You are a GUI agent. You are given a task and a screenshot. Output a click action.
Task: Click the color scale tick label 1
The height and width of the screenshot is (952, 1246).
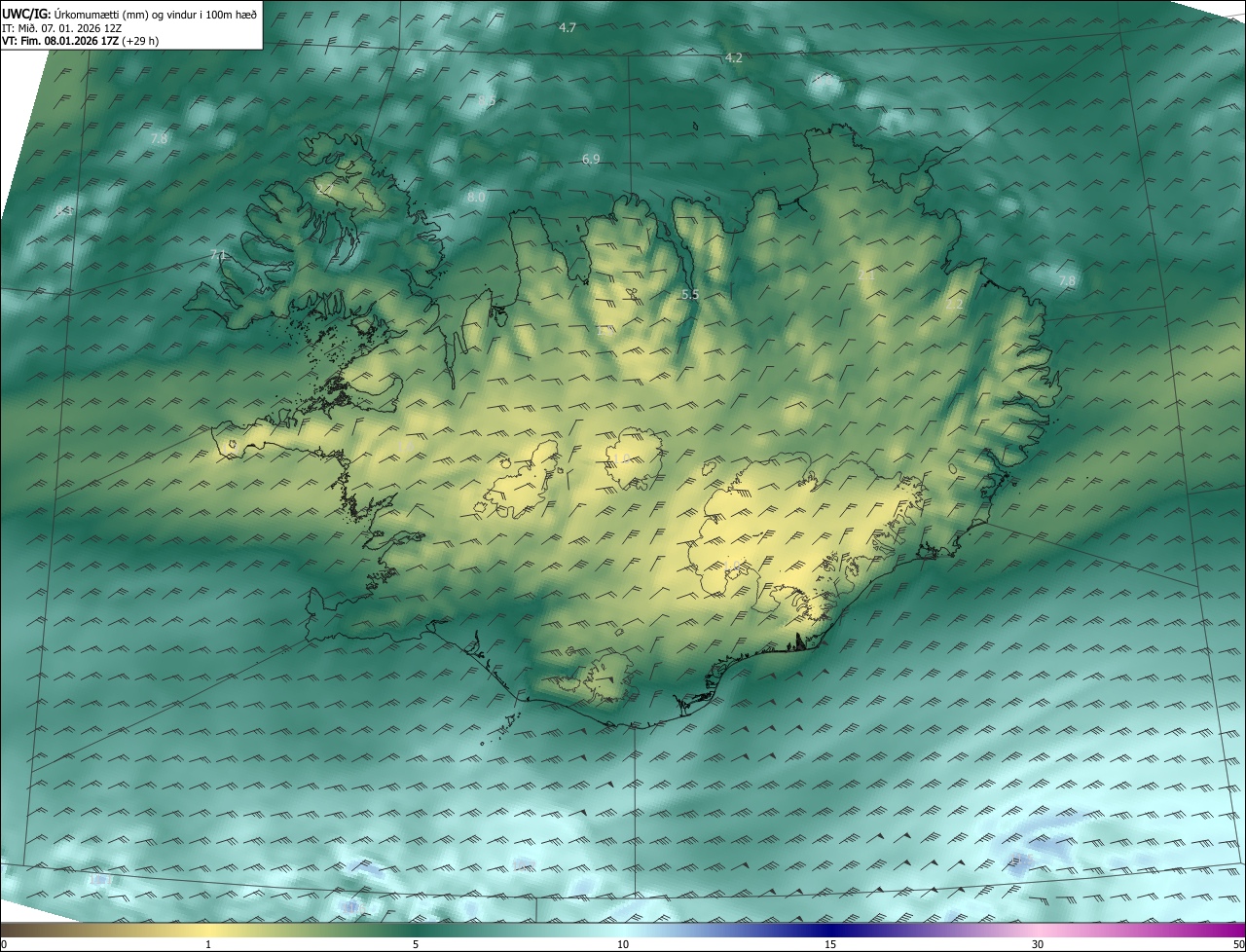pos(208,945)
